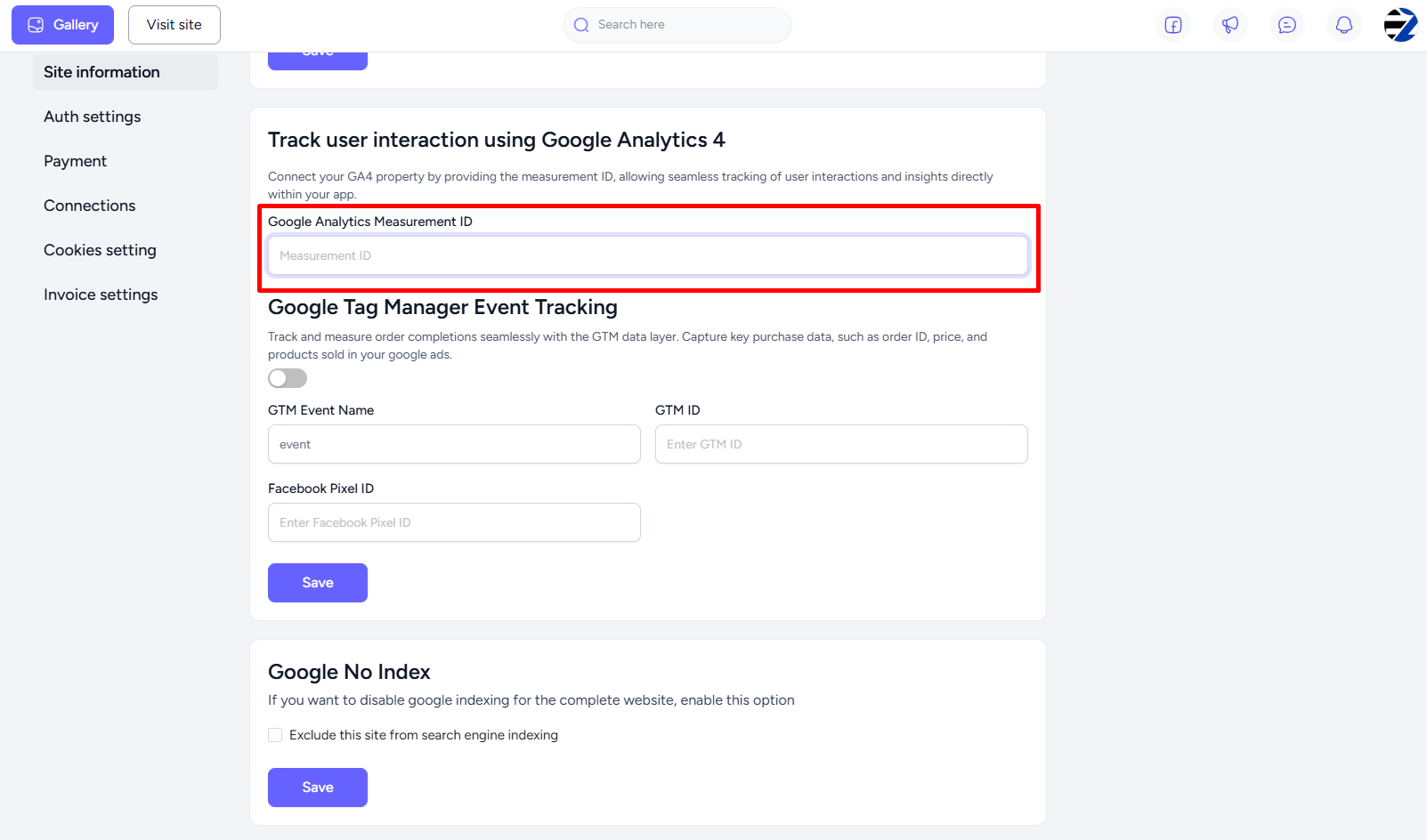1427x840 pixels.
Task: Click the Enter GTM ID field
Action: point(841,444)
